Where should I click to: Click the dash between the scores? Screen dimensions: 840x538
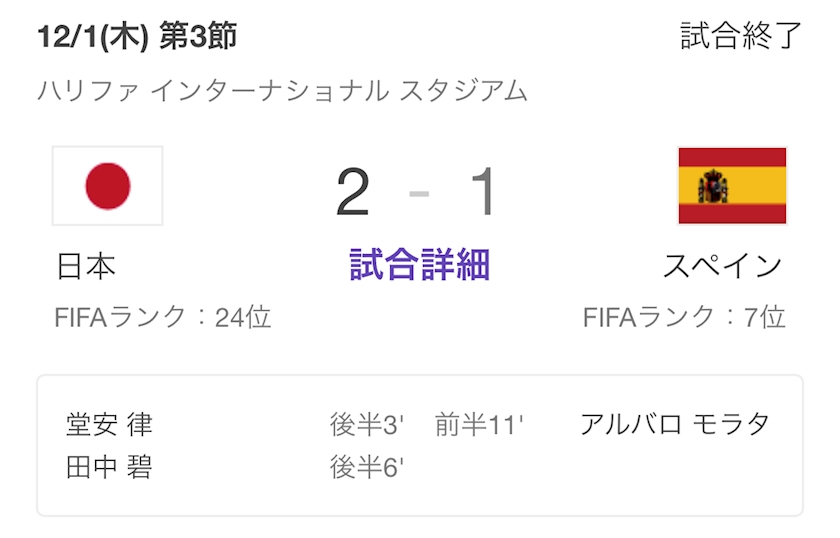point(419,193)
